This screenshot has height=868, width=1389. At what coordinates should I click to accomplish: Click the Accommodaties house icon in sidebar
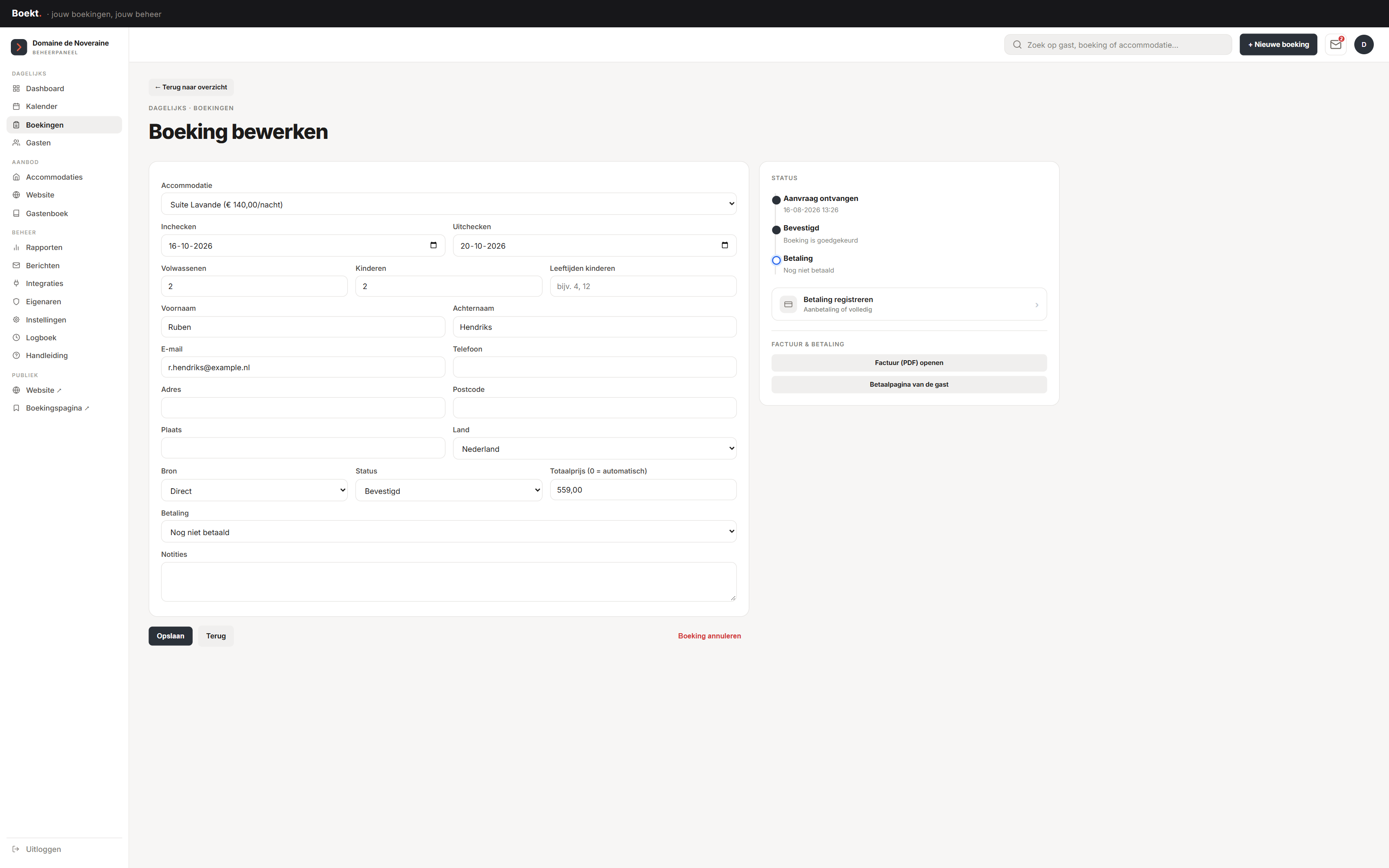[16, 178]
